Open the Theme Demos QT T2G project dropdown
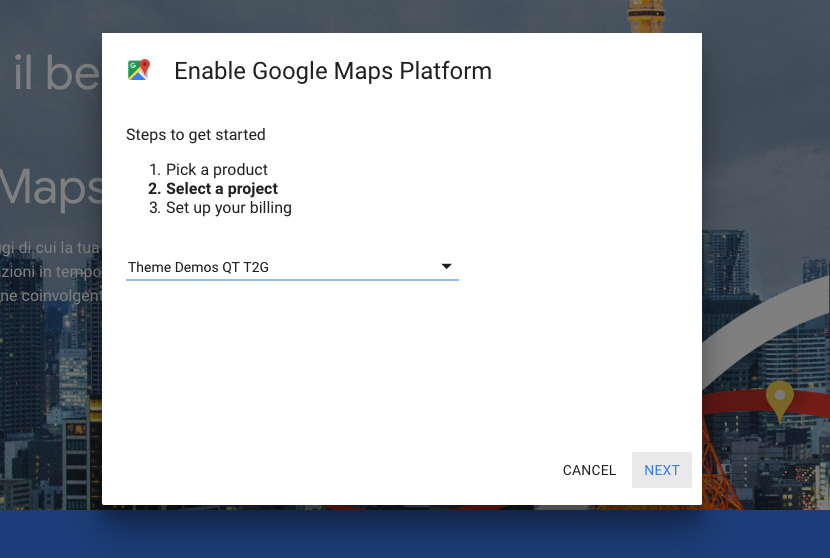Image resolution: width=830 pixels, height=558 pixels. click(292, 267)
